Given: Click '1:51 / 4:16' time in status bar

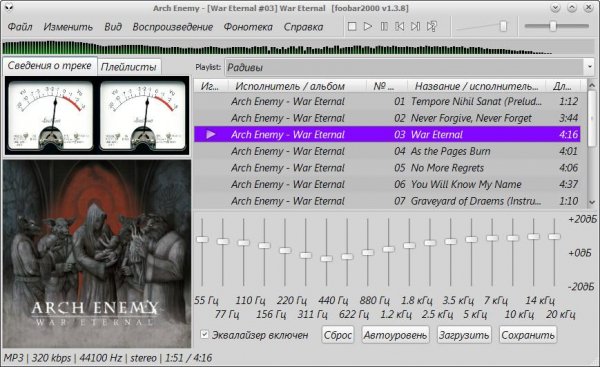Looking at the screenshot, I should 188,358.
